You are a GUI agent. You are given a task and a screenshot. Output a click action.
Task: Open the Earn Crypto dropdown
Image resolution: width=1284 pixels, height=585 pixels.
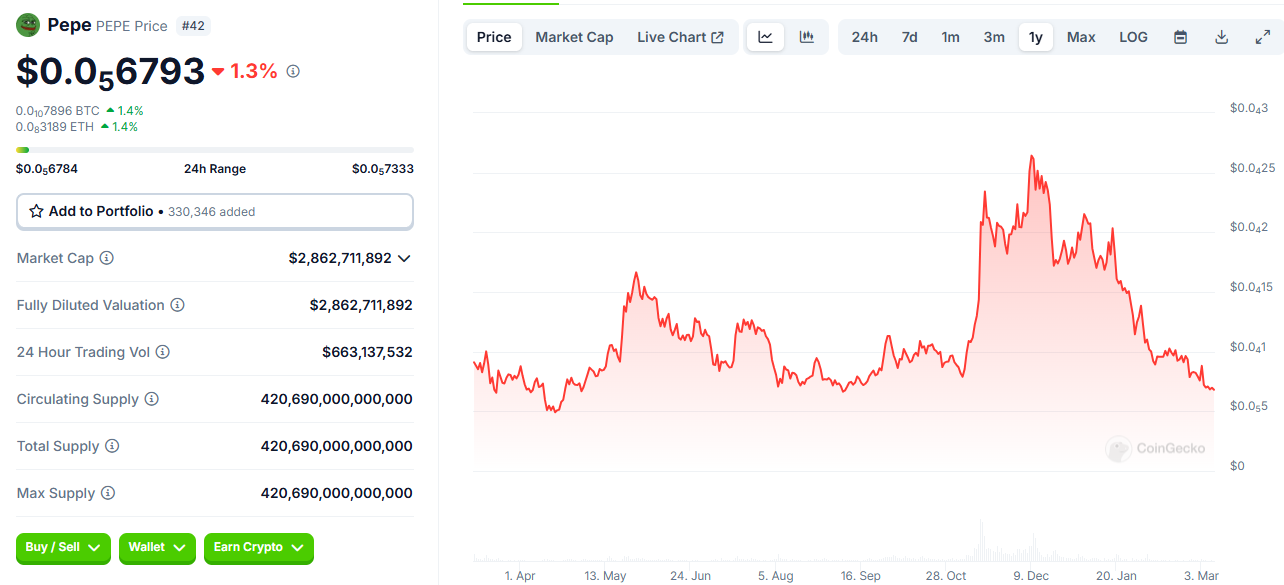tap(259, 547)
